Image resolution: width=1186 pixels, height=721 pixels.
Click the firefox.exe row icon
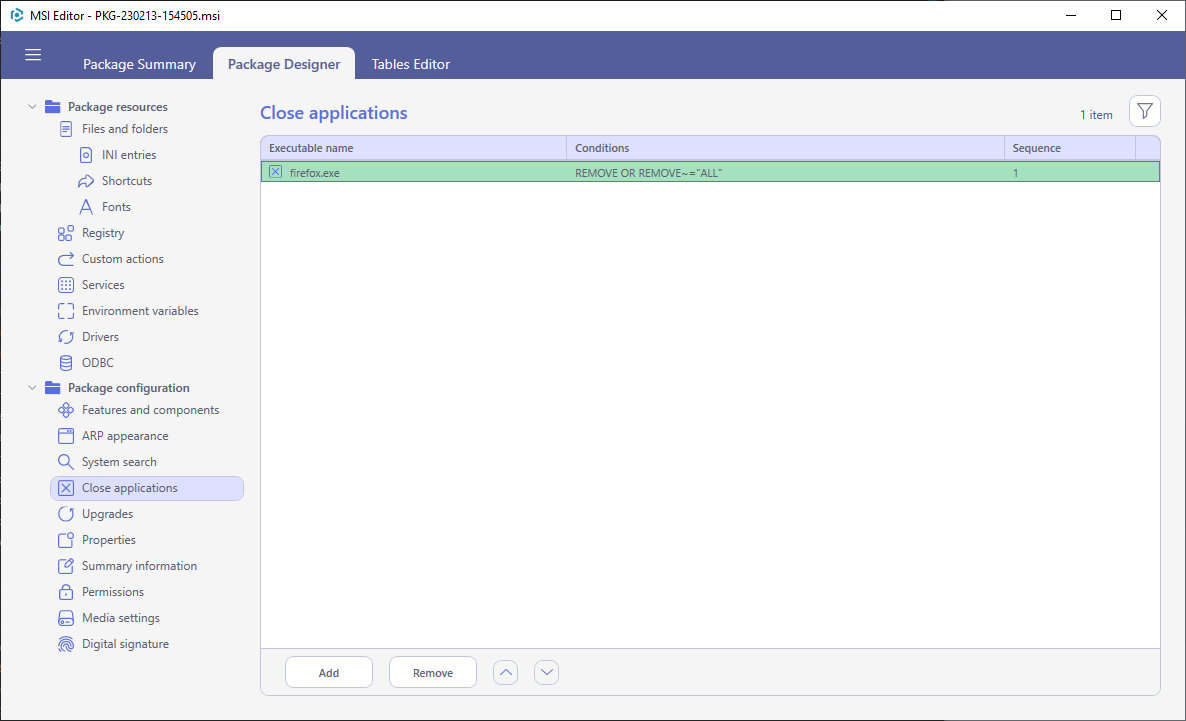(275, 172)
